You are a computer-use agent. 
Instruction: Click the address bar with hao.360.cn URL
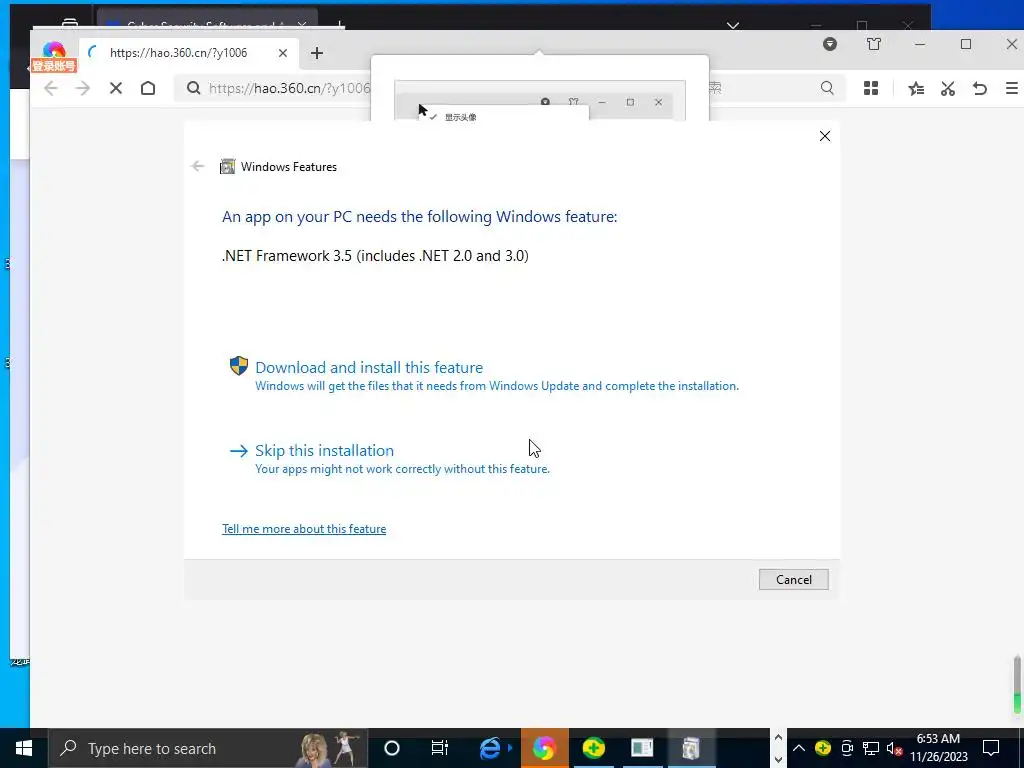click(289, 88)
